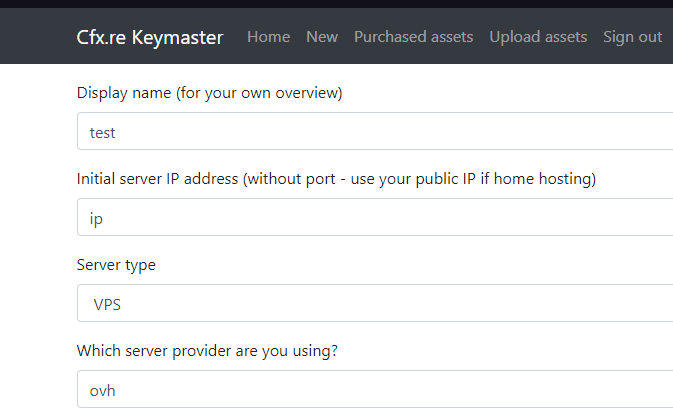Viewport: 673px width, 419px height.
Task: Open the New navigation item
Action: pos(322,37)
